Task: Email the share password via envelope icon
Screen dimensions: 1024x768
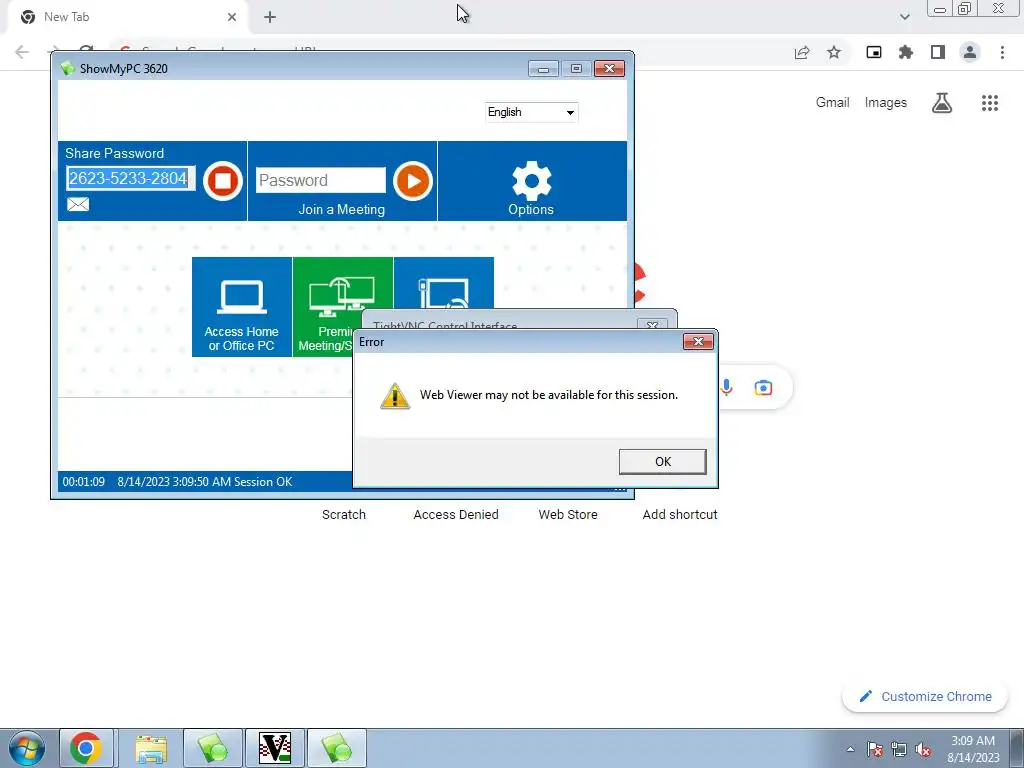Action: pos(78,205)
